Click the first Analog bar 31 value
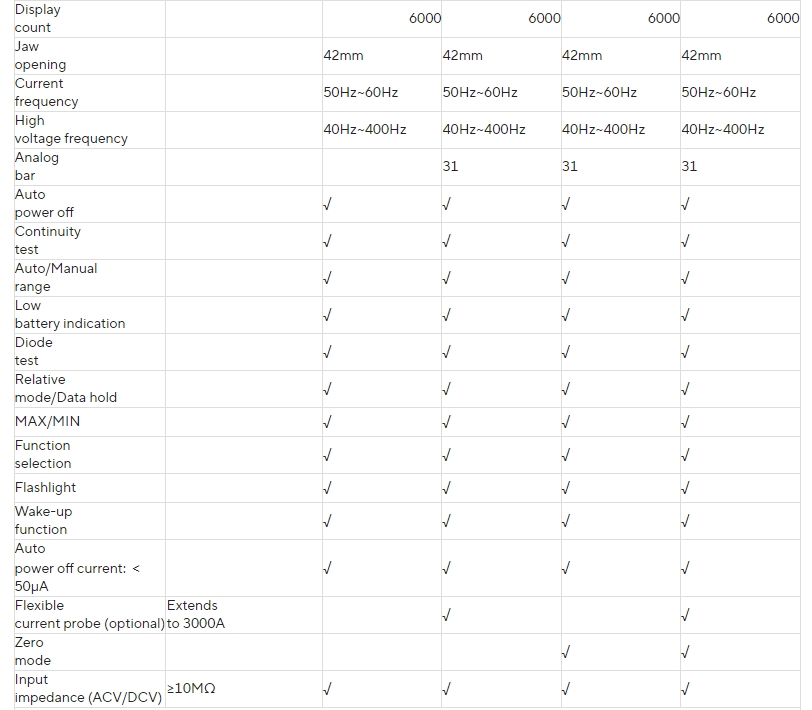This screenshot has height=710, width=812. [450, 166]
